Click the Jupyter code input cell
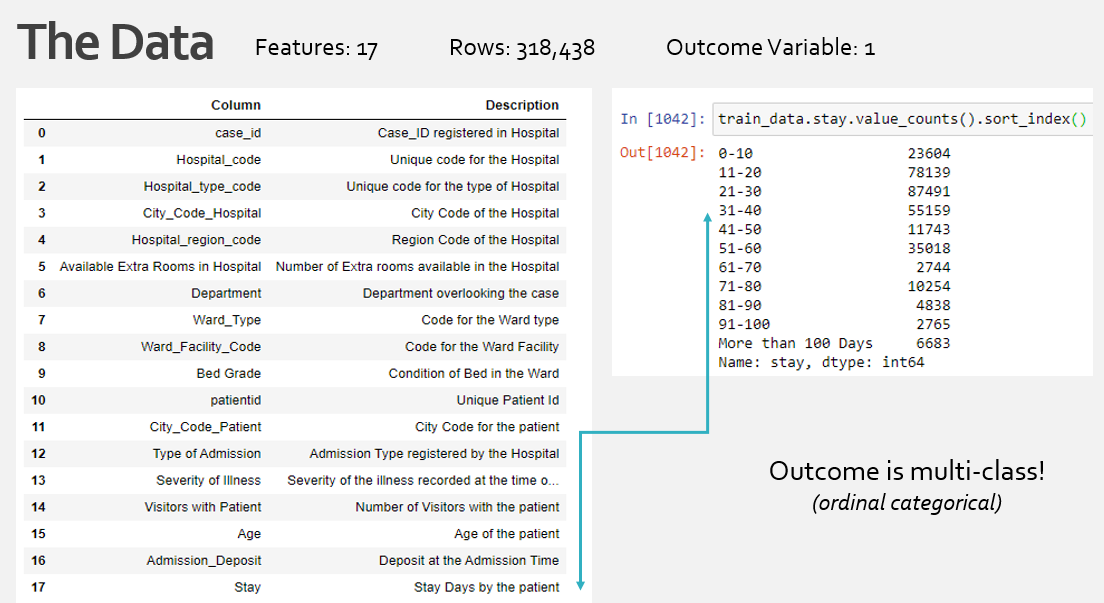The height and width of the screenshot is (603, 1104). [x=900, y=119]
